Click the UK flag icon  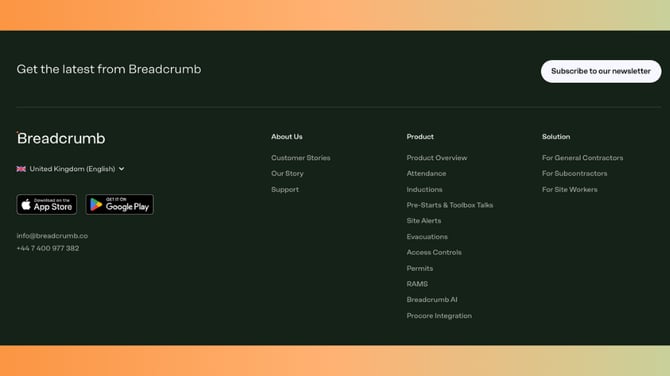point(21,169)
